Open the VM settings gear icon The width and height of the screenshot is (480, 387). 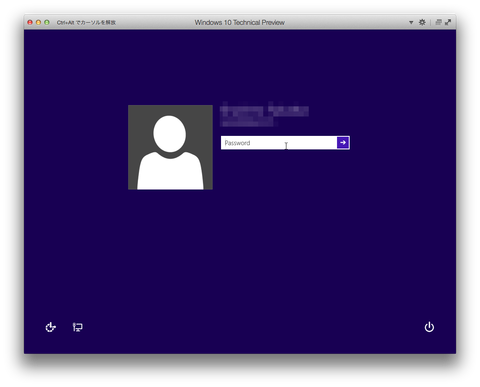coord(422,22)
